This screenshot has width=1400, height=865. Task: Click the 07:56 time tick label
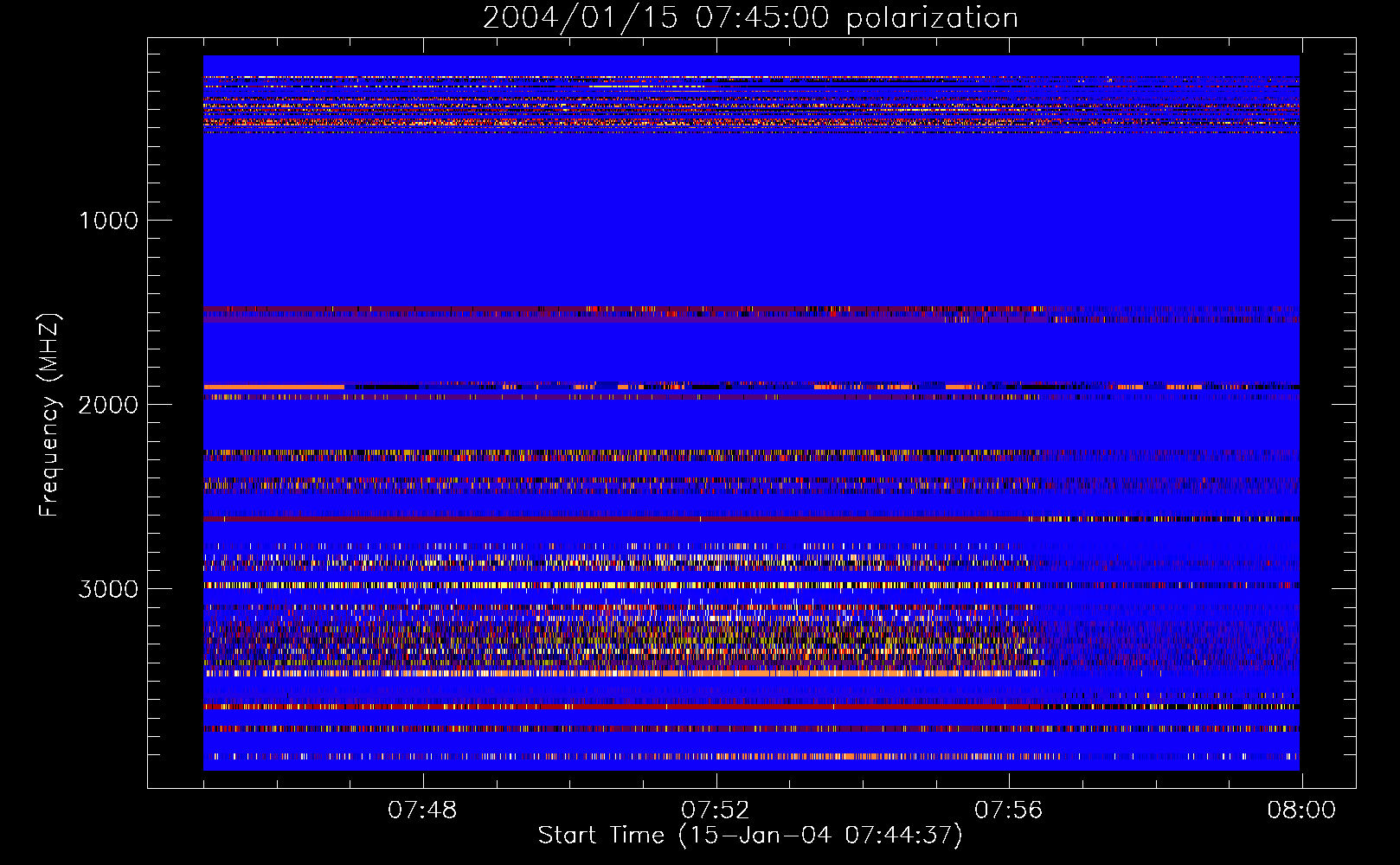[x=1009, y=811]
